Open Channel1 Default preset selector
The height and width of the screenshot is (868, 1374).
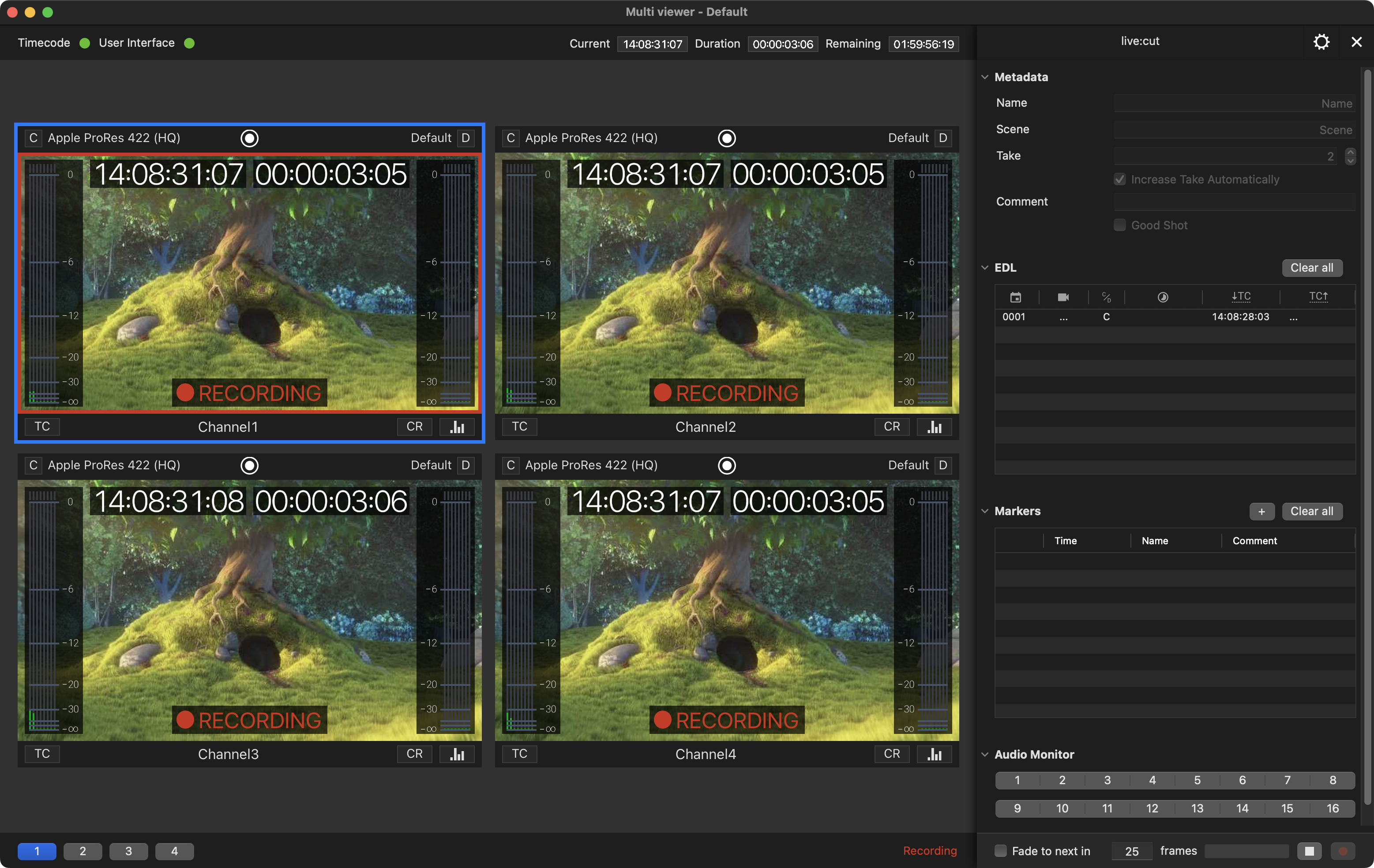[431, 138]
